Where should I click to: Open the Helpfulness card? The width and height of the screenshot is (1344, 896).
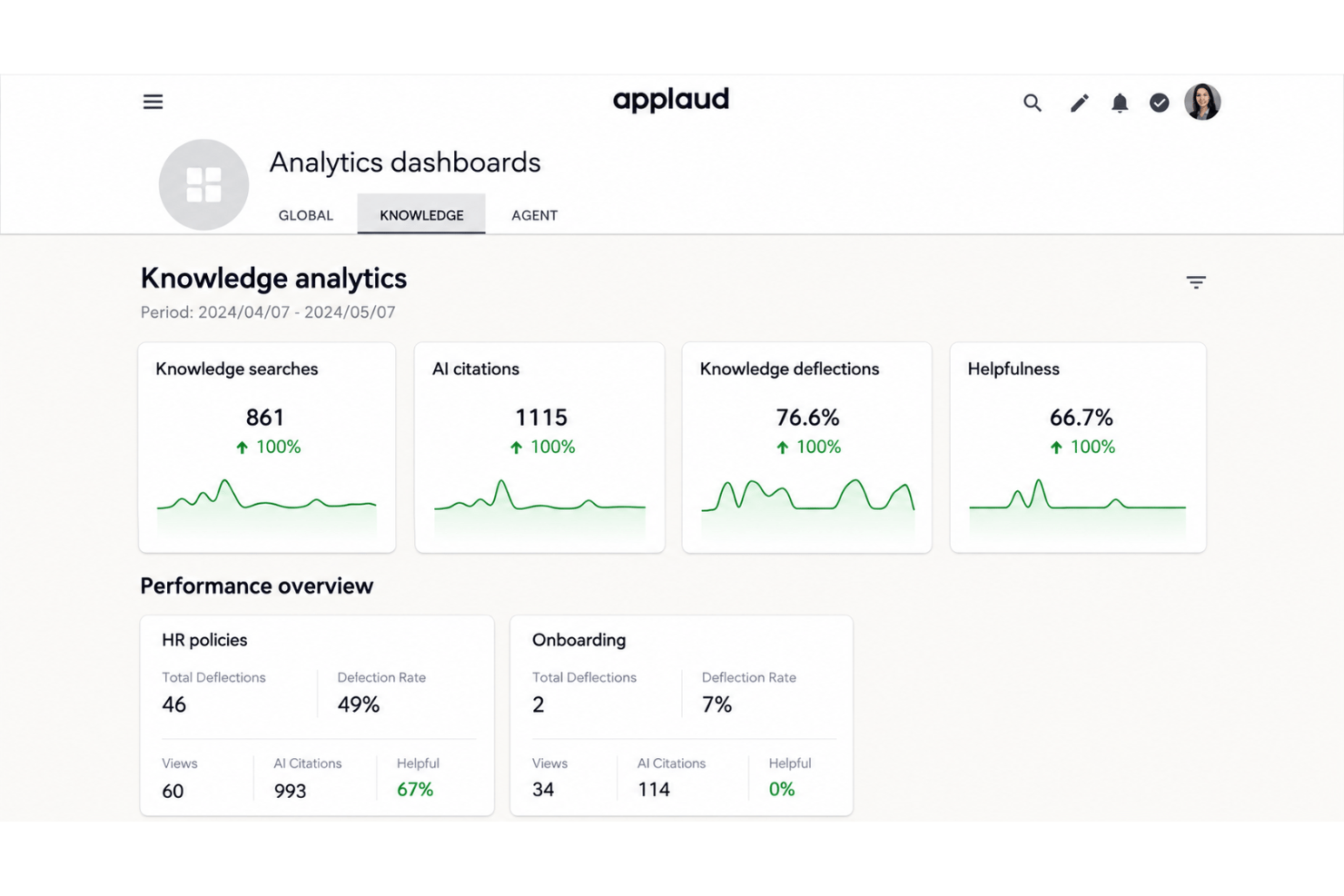(1078, 447)
